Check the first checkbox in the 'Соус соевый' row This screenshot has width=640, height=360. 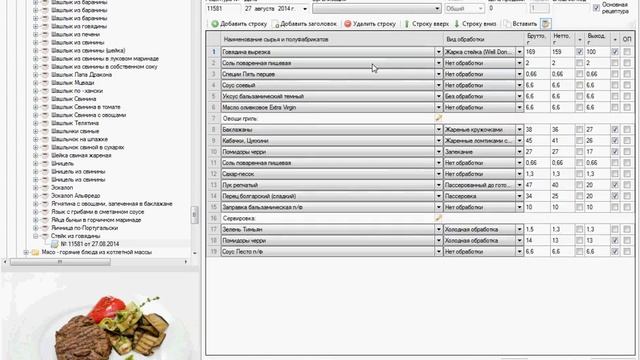point(580,85)
